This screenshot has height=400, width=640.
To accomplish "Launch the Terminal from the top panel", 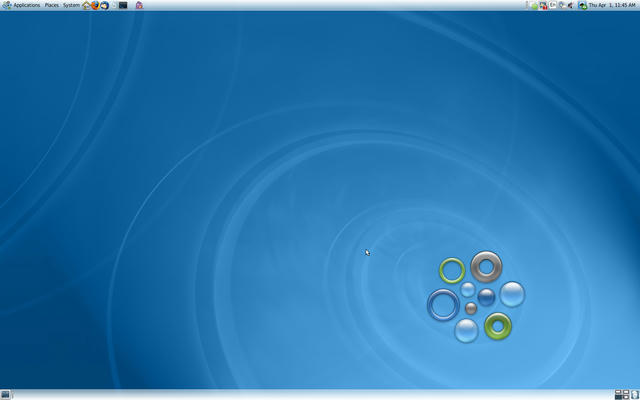I will 123,5.
